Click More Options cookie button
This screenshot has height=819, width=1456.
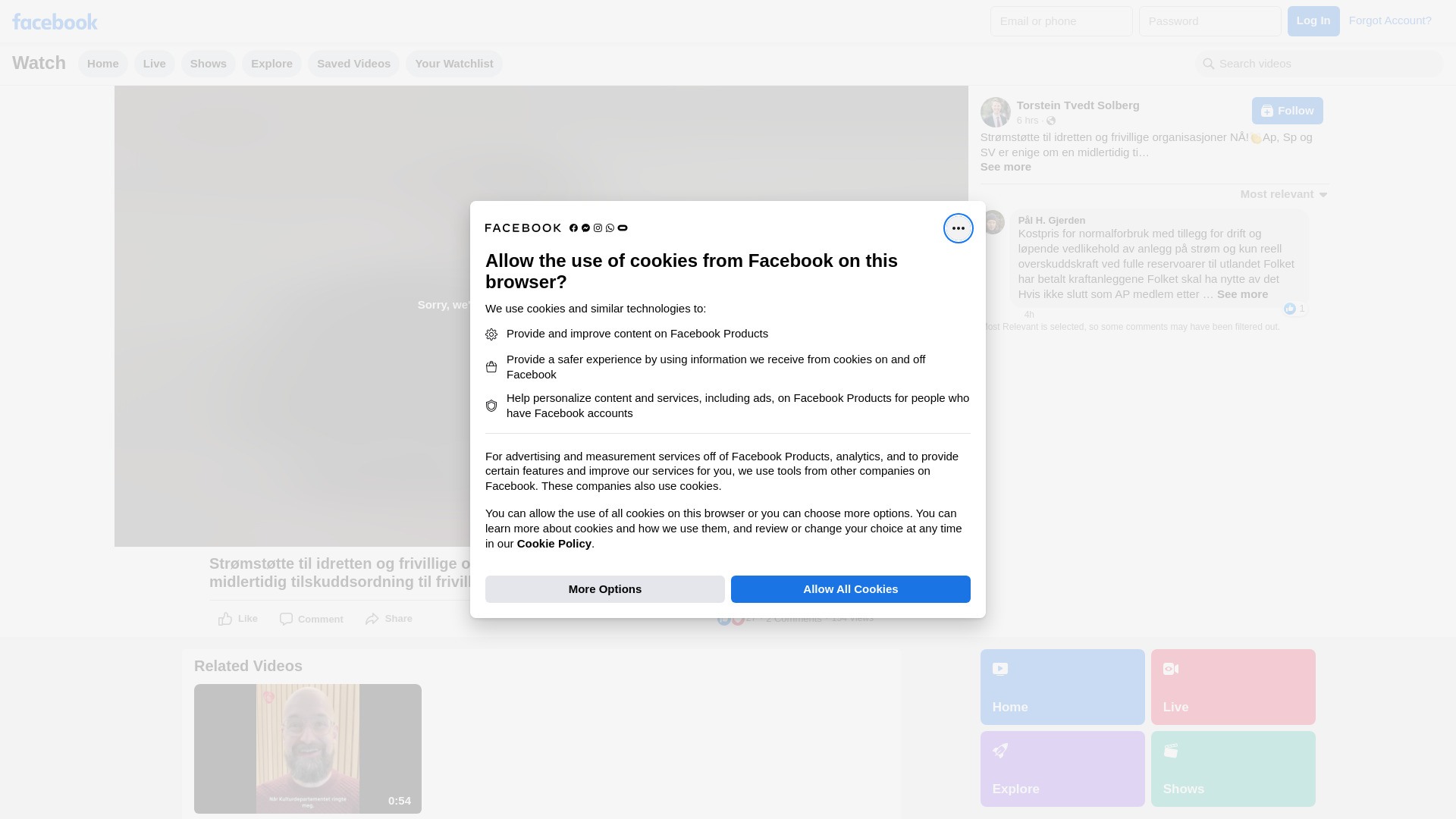point(604,589)
